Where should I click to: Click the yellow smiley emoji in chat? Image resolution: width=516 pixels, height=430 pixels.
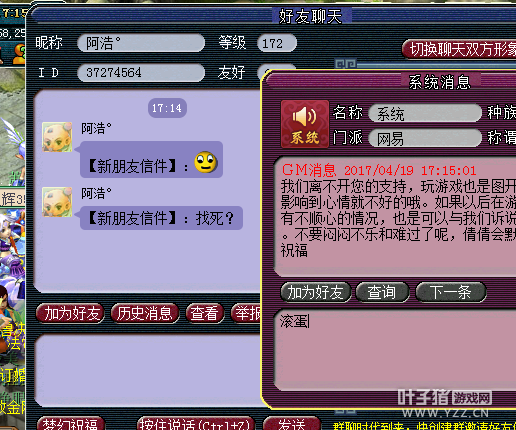point(206,162)
